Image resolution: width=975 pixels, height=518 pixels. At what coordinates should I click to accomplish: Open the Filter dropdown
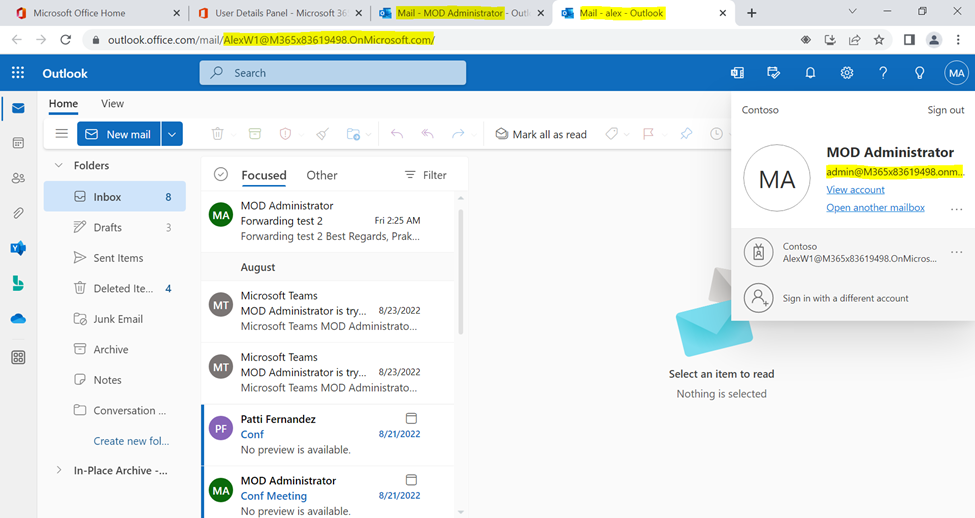[x=425, y=175]
